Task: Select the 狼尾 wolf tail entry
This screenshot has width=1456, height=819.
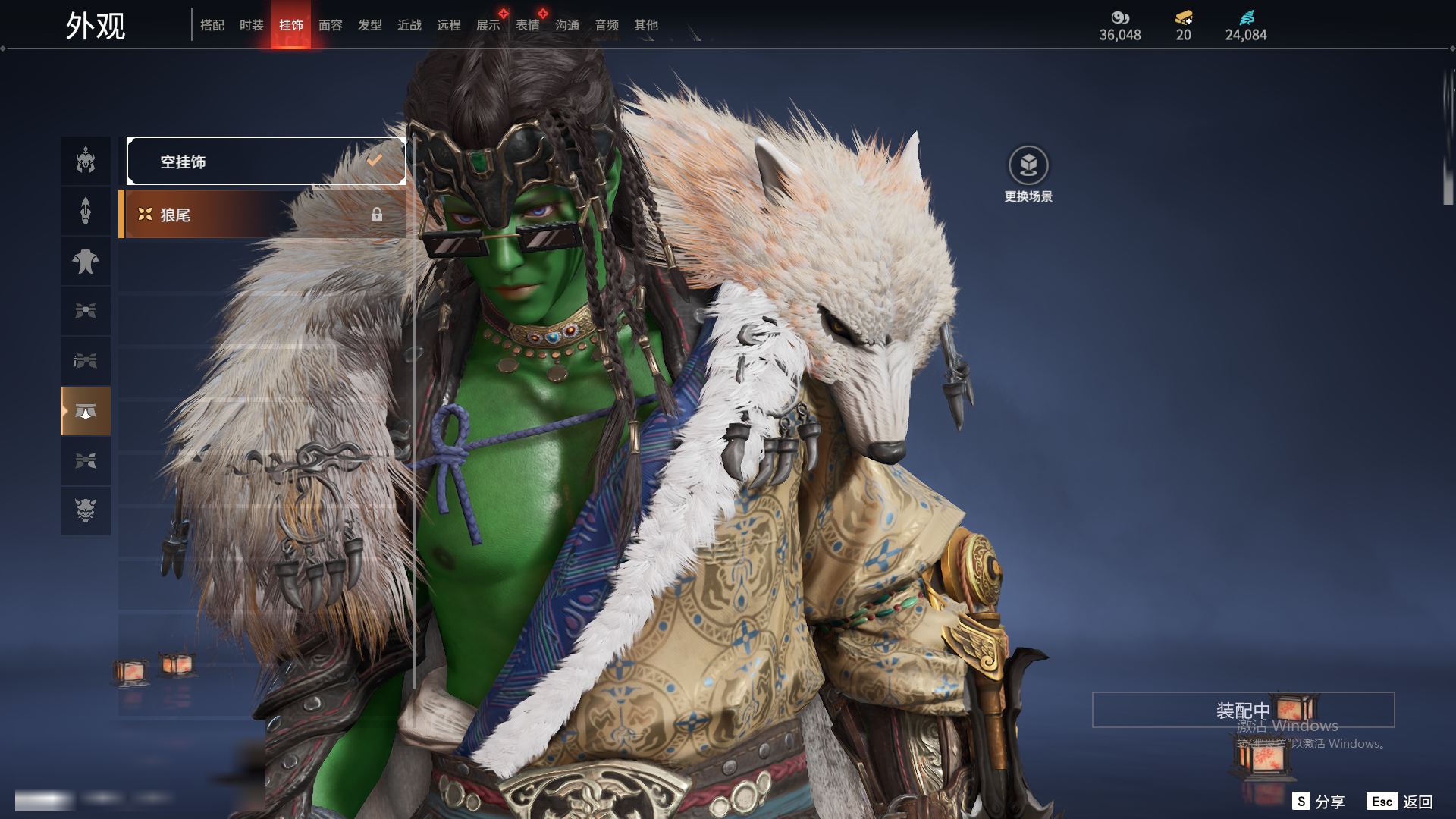Action: [262, 215]
